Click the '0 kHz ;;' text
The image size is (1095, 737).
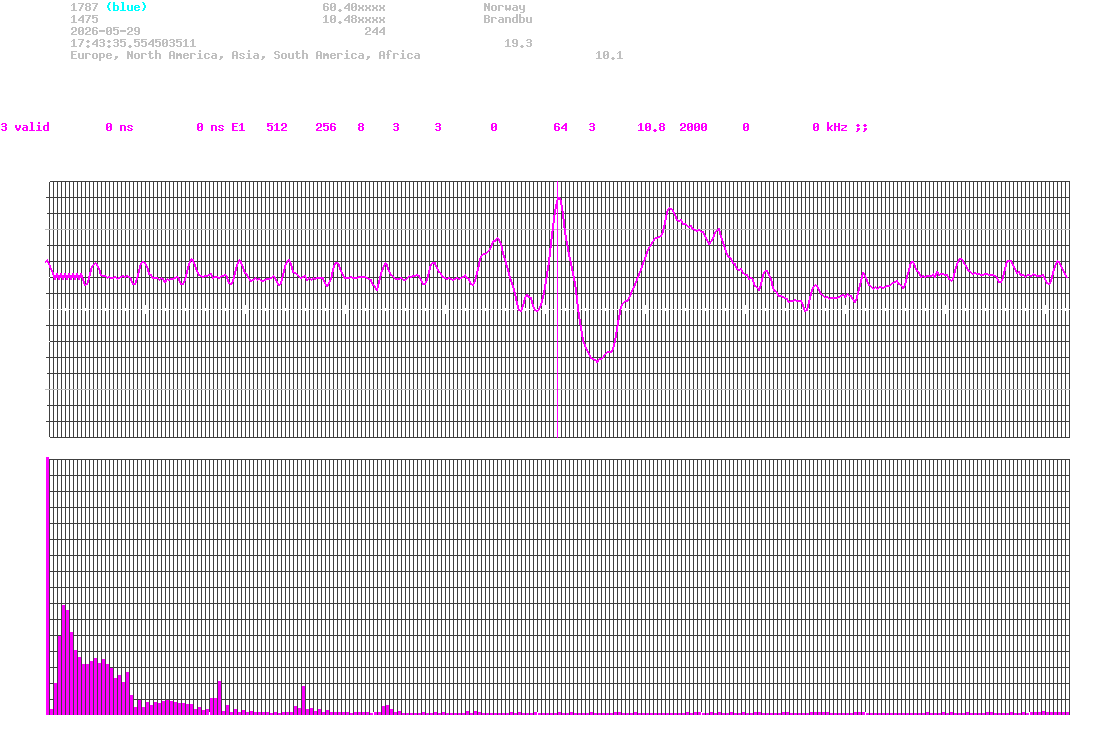(x=840, y=127)
